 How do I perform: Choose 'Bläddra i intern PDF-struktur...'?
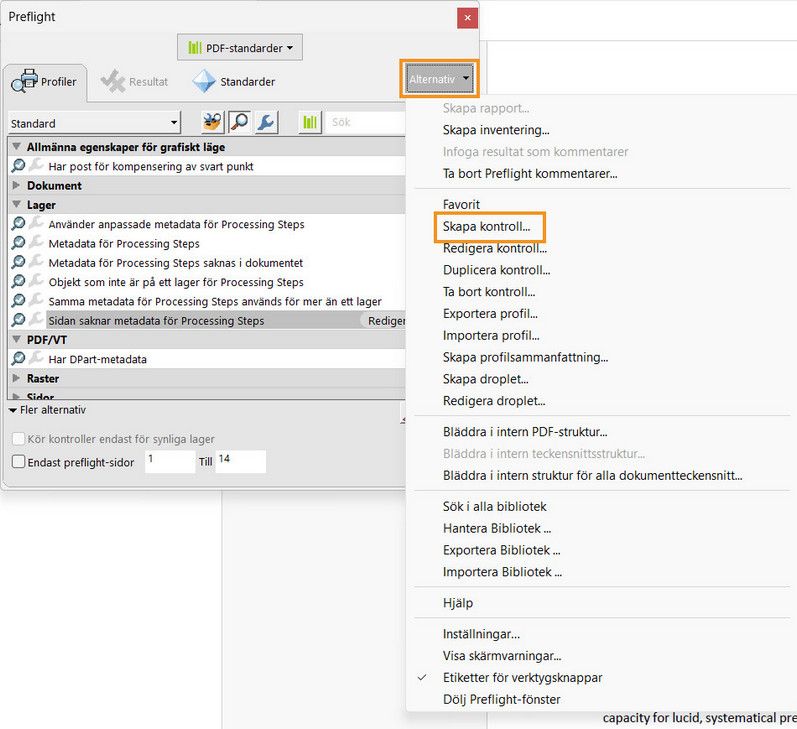(x=525, y=432)
